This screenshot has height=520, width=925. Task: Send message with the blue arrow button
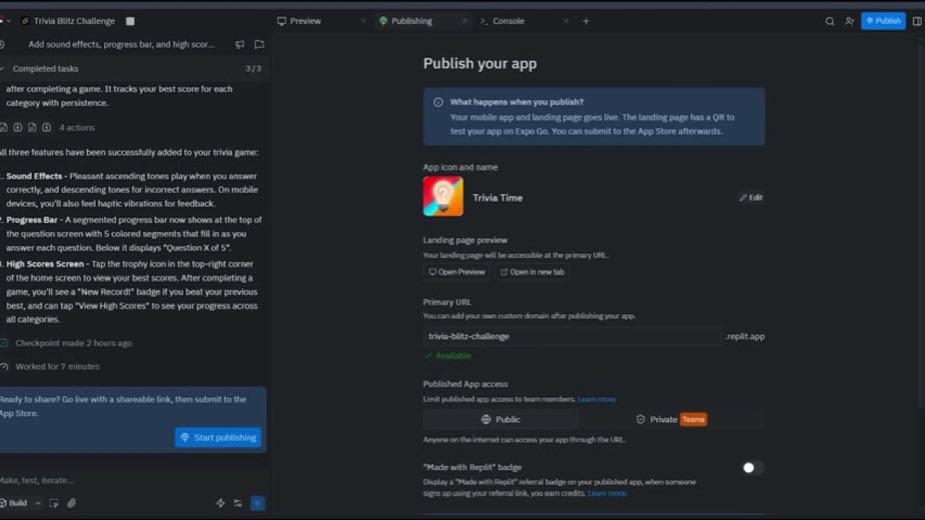click(x=258, y=503)
